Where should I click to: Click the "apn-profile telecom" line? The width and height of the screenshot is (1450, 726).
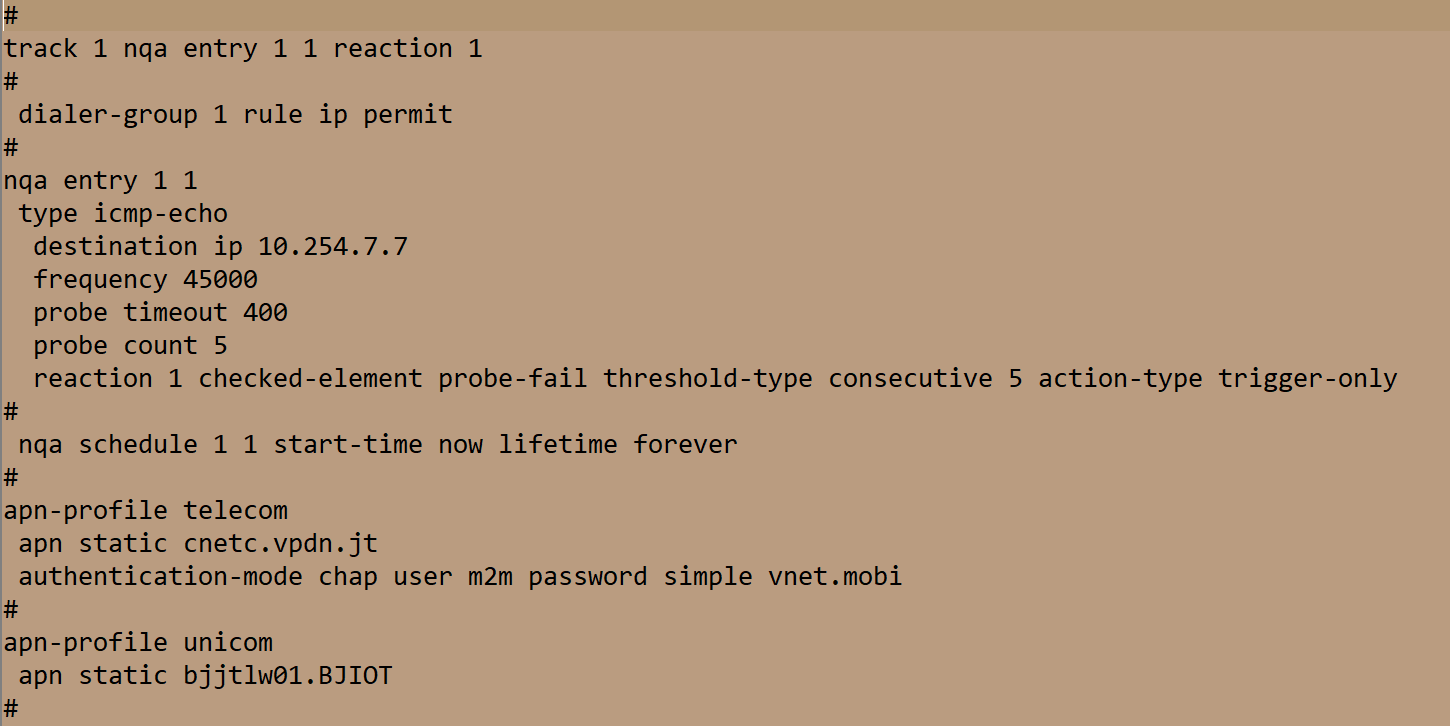(146, 511)
